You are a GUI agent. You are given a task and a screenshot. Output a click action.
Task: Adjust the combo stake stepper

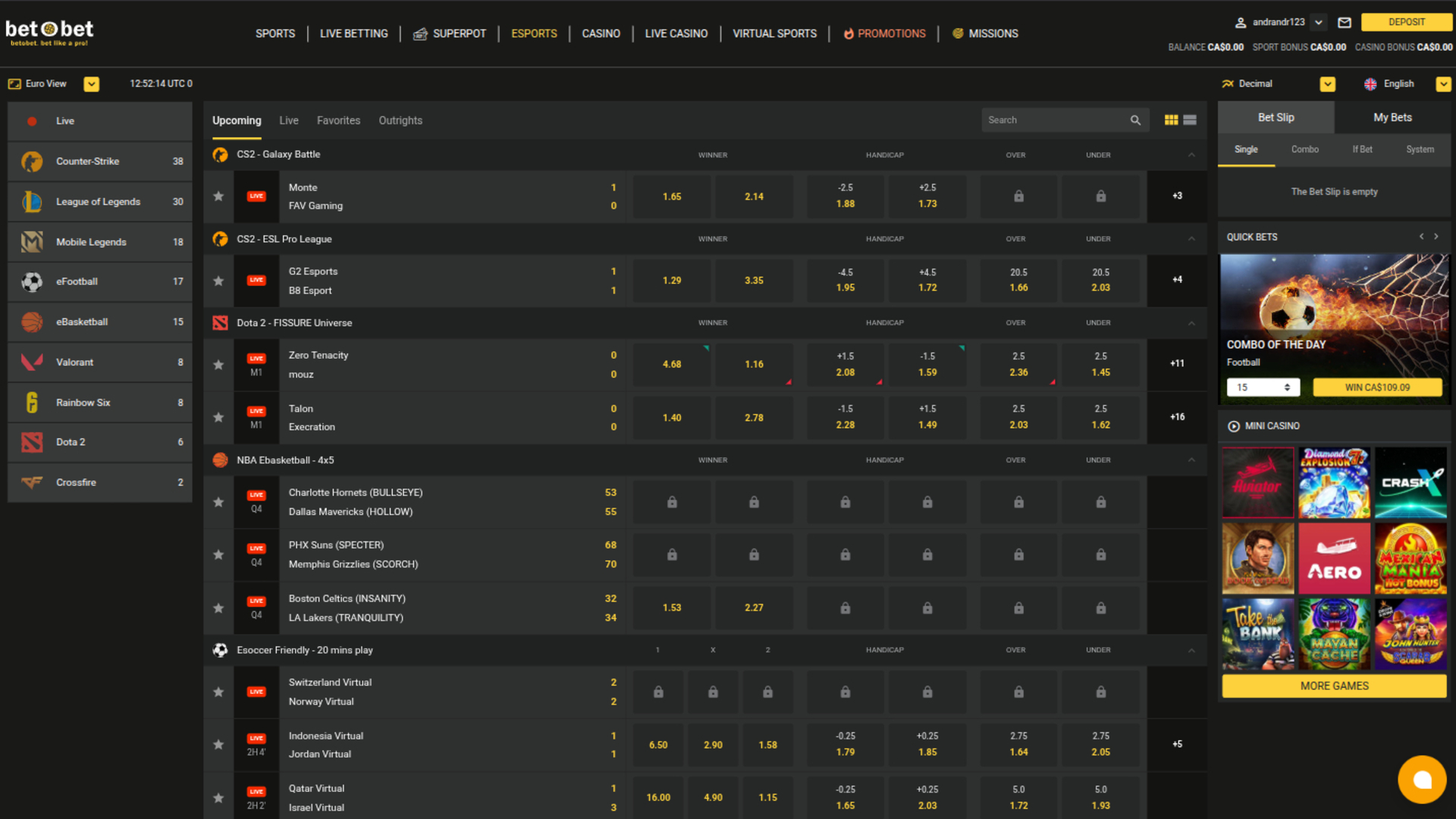1287,387
